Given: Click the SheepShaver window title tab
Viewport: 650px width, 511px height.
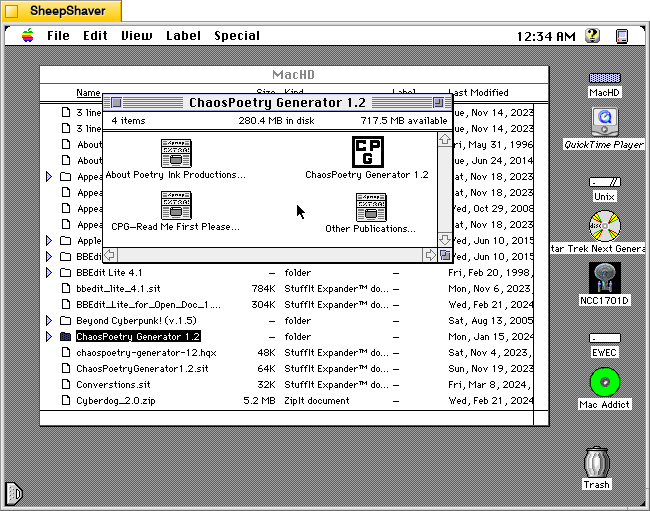Looking at the screenshot, I should (61, 11).
